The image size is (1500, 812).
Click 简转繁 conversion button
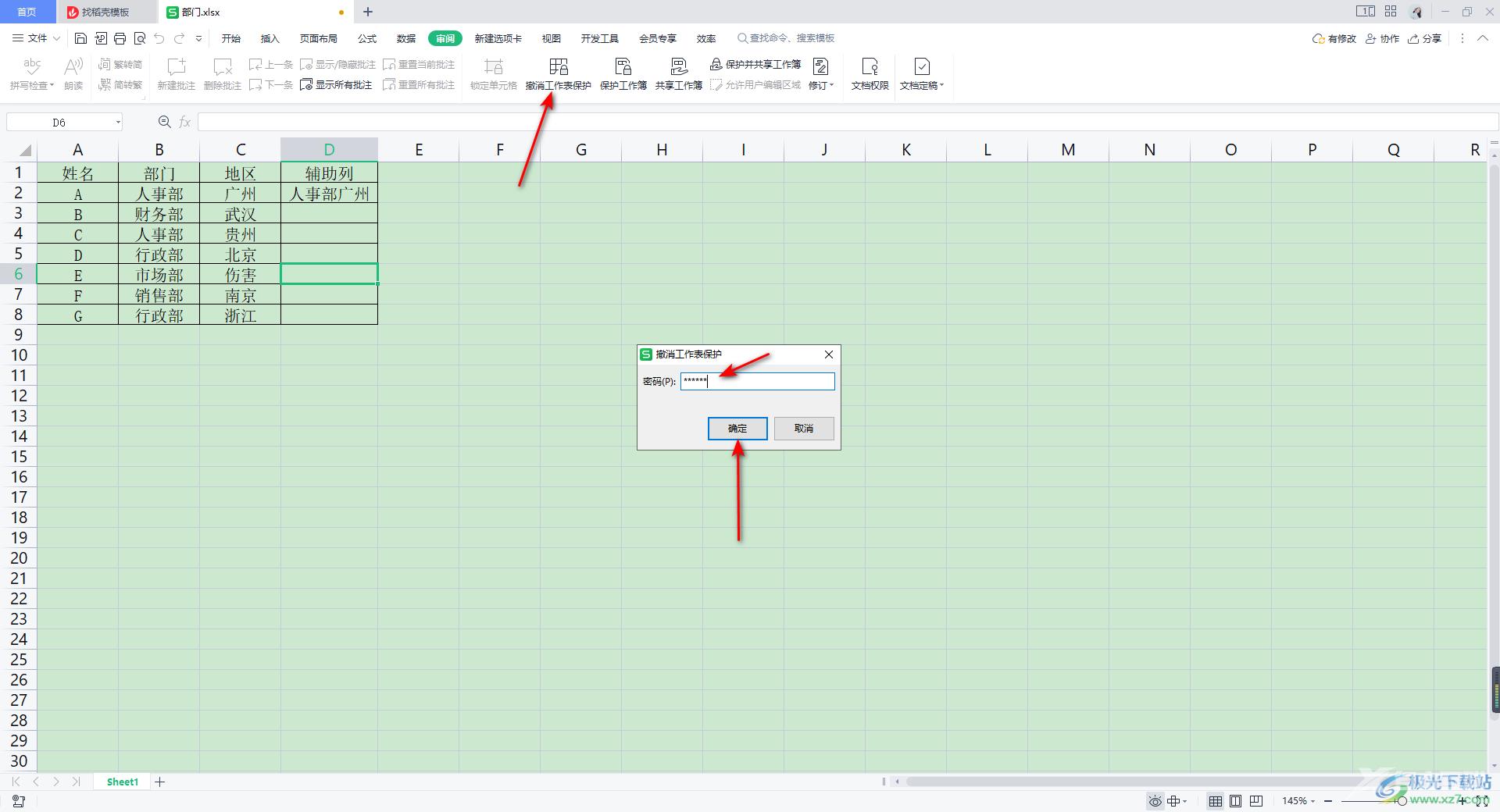tap(120, 84)
